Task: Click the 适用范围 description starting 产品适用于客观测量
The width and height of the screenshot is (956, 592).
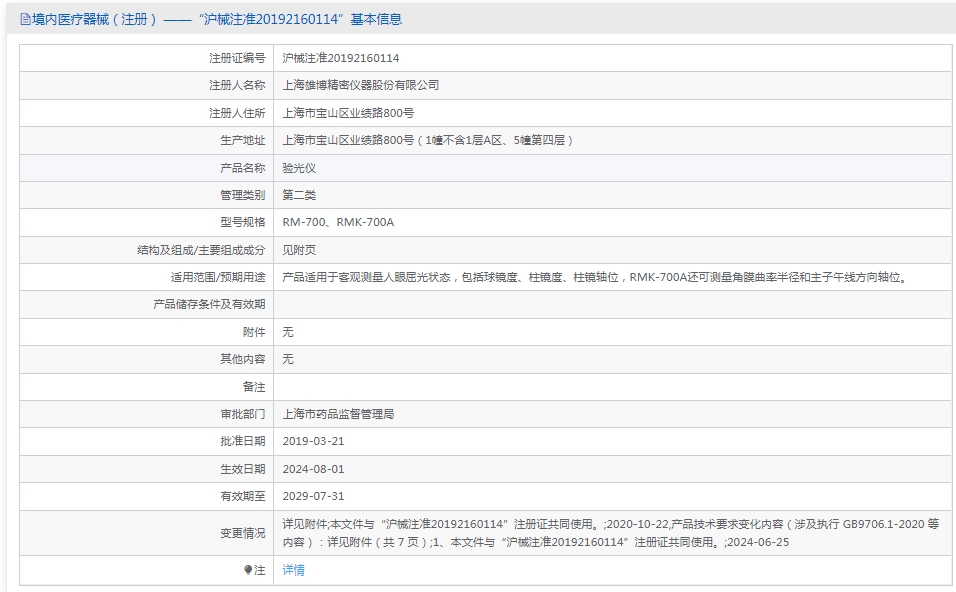Action: click(x=596, y=277)
